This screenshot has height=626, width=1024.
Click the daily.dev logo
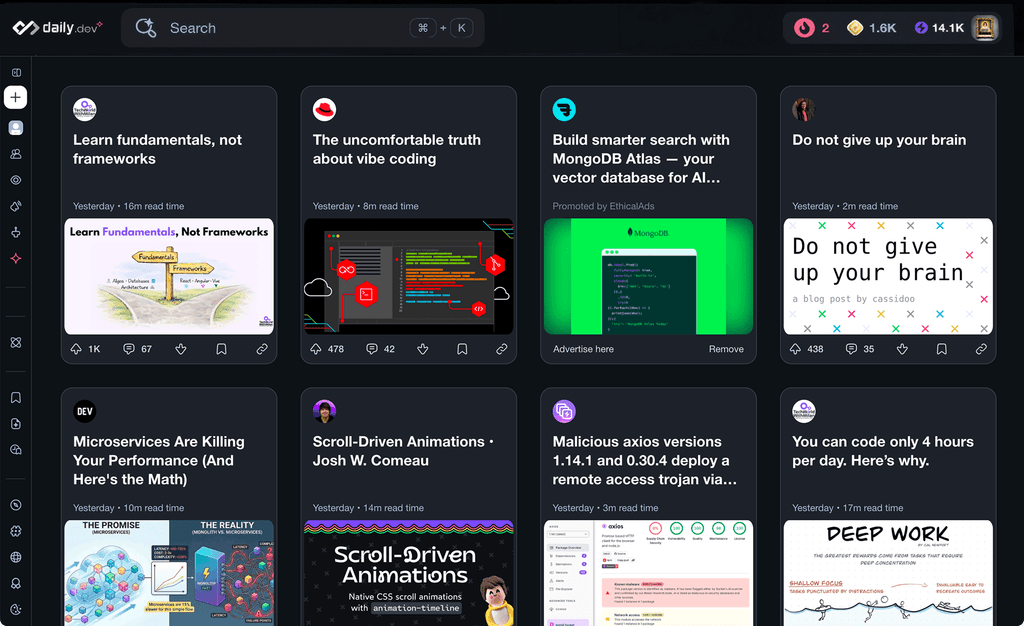(x=57, y=27)
